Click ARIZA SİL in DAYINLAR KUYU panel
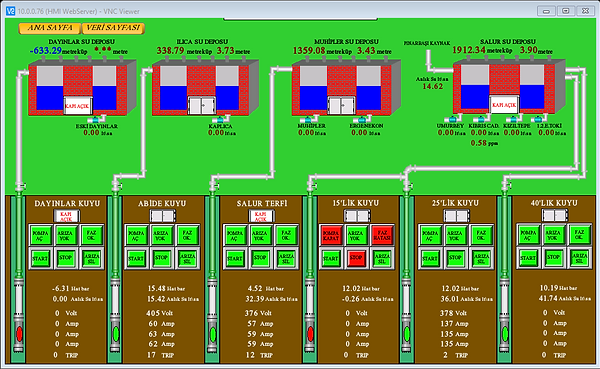Screen dimensions: 600x369 tap(91, 258)
